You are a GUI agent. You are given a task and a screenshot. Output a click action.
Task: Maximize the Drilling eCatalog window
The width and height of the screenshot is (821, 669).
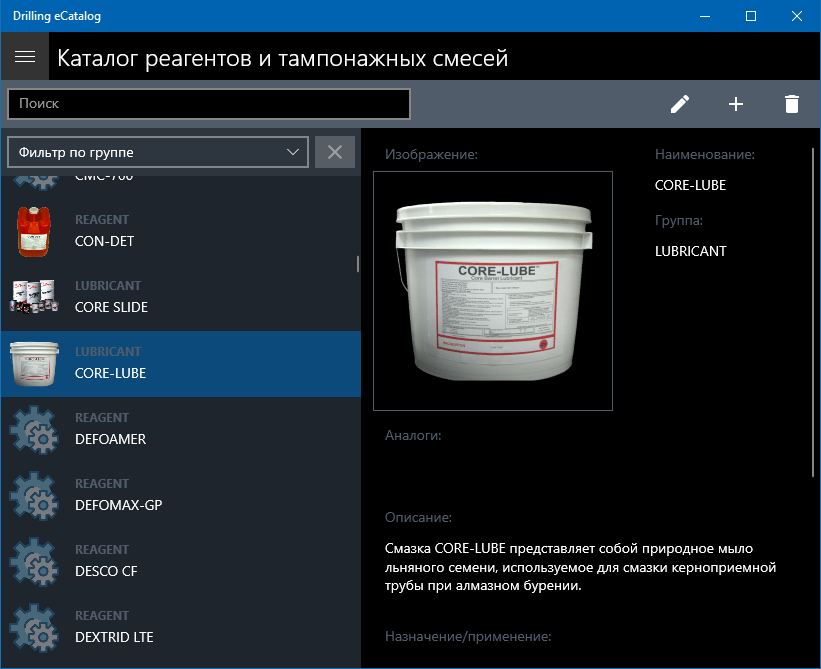click(x=750, y=16)
